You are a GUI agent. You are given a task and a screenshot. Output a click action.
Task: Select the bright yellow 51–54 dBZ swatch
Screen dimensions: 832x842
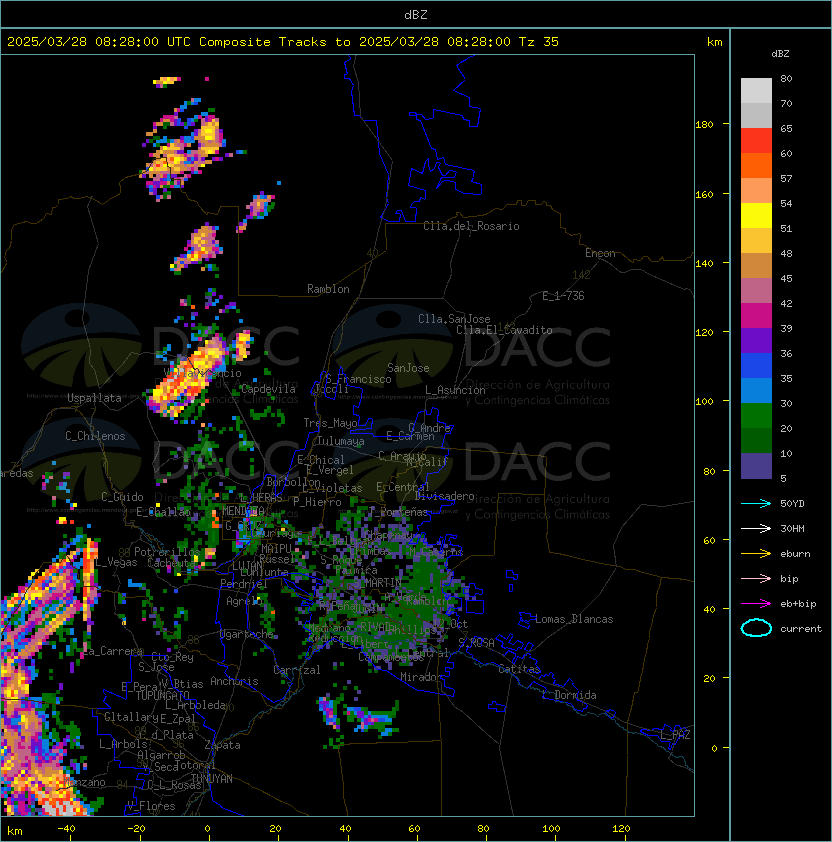(x=756, y=215)
